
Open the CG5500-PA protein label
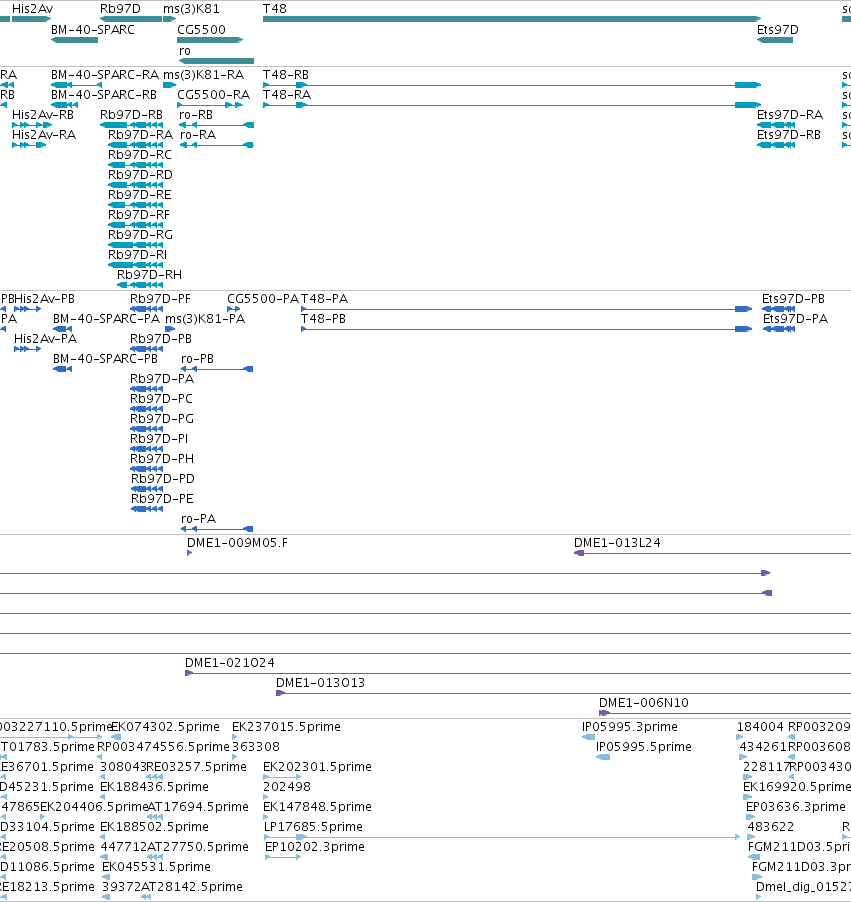[x=263, y=299]
